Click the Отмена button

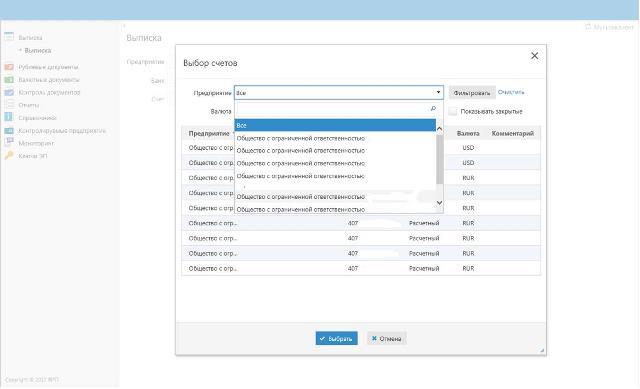(x=386, y=338)
